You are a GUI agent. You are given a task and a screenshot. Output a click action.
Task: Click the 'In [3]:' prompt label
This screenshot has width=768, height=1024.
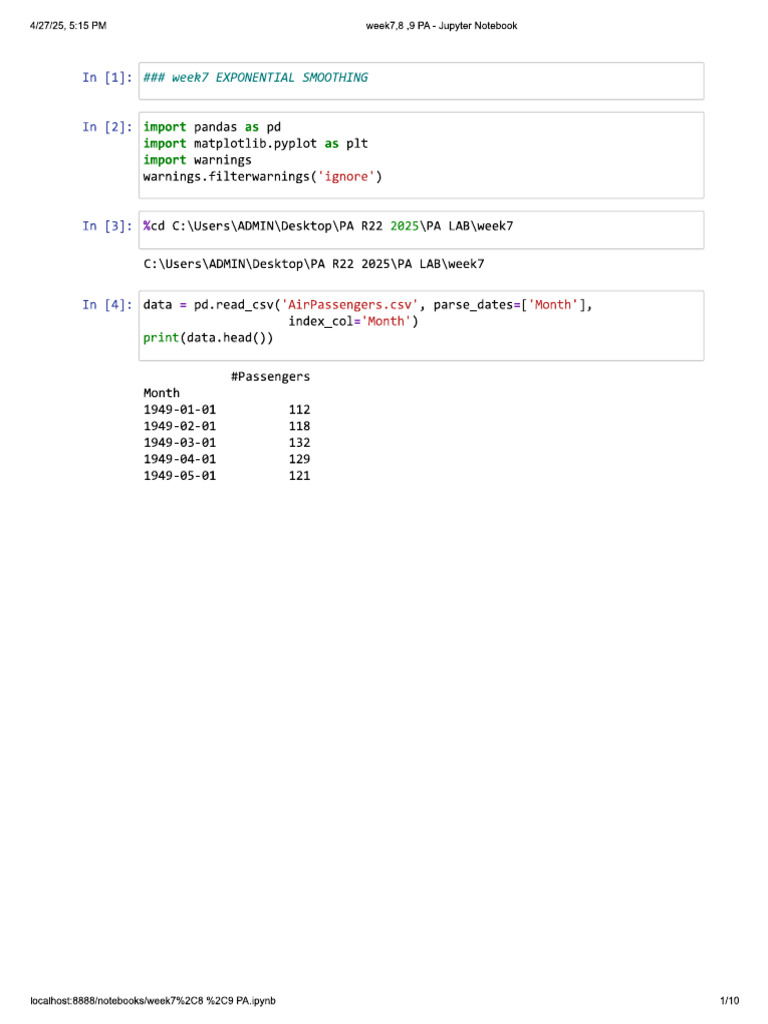[x=107, y=227]
